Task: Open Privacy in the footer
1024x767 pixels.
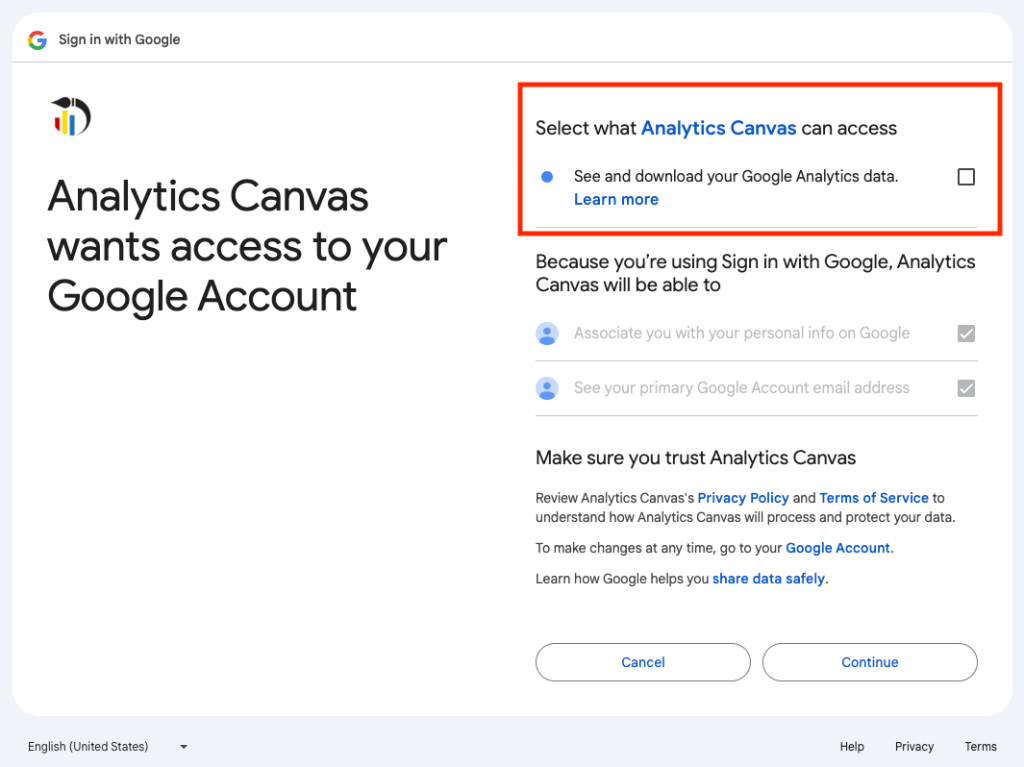Action: 914,746
